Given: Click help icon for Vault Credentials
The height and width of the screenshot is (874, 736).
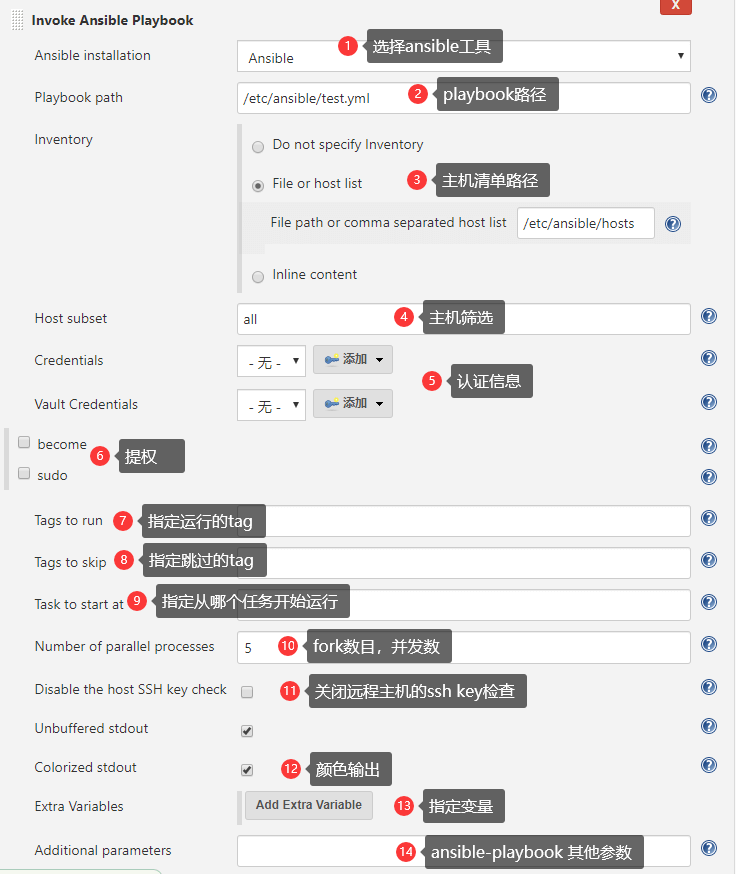Looking at the screenshot, I should click(709, 402).
